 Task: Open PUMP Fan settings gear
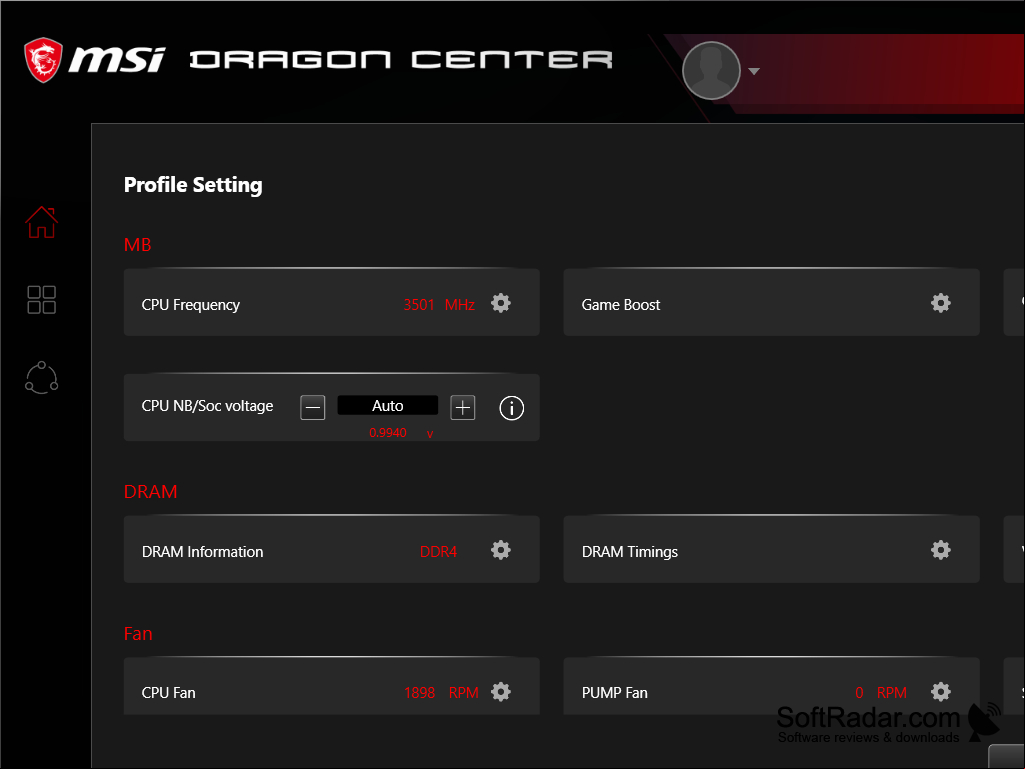941,692
